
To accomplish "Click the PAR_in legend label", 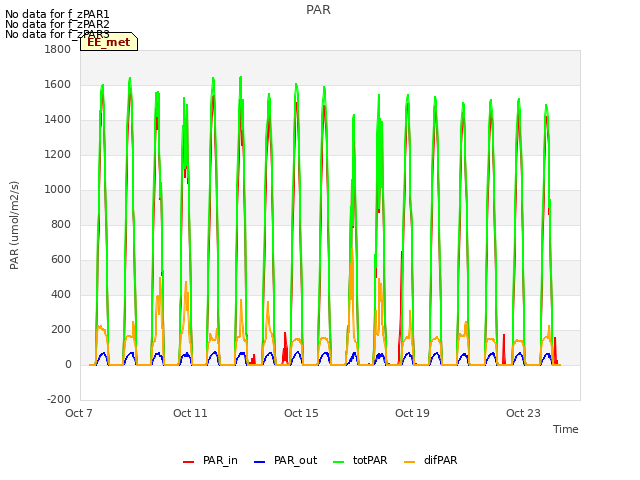I will [220, 460].
